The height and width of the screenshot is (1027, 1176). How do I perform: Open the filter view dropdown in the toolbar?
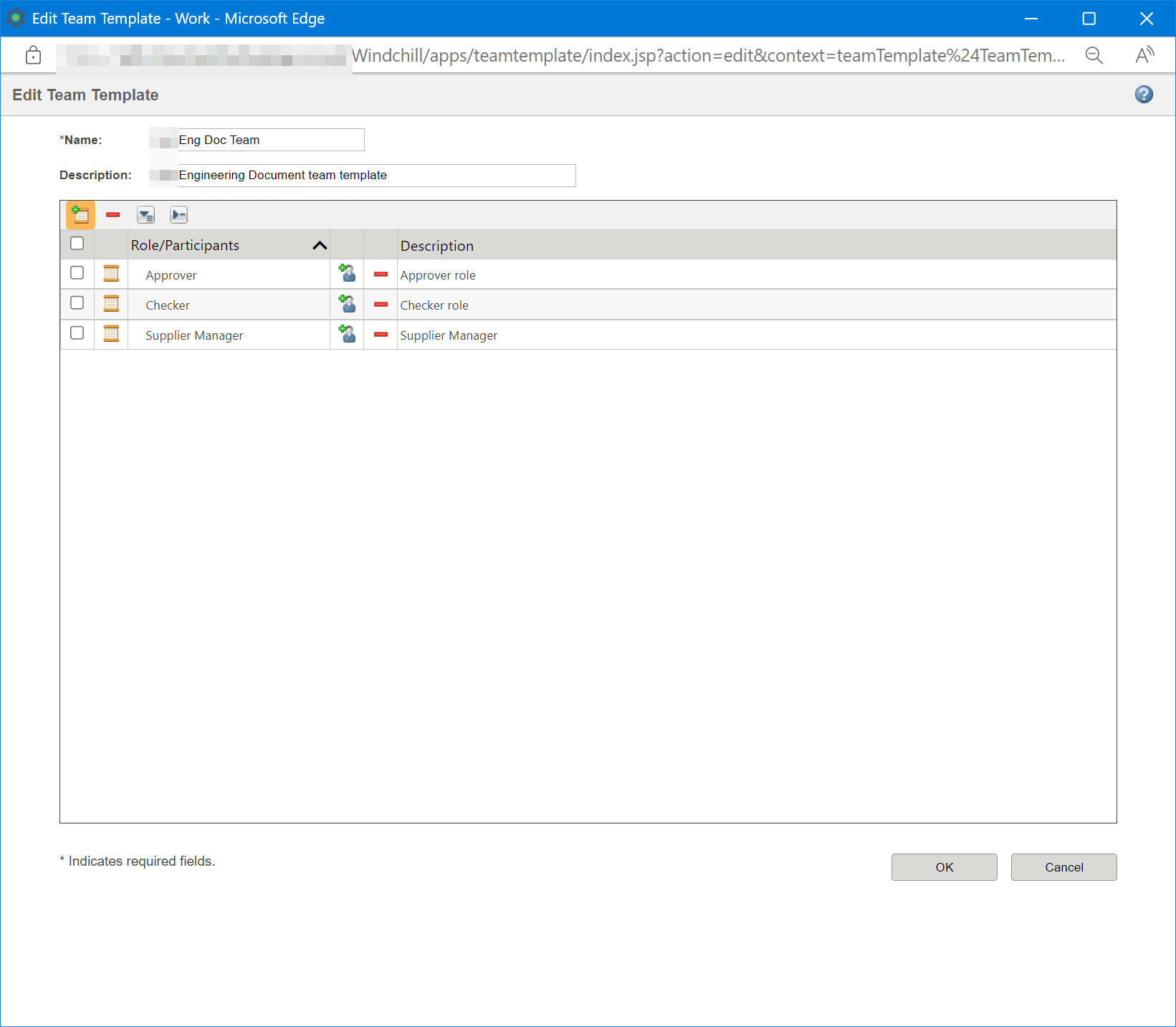tap(145, 214)
